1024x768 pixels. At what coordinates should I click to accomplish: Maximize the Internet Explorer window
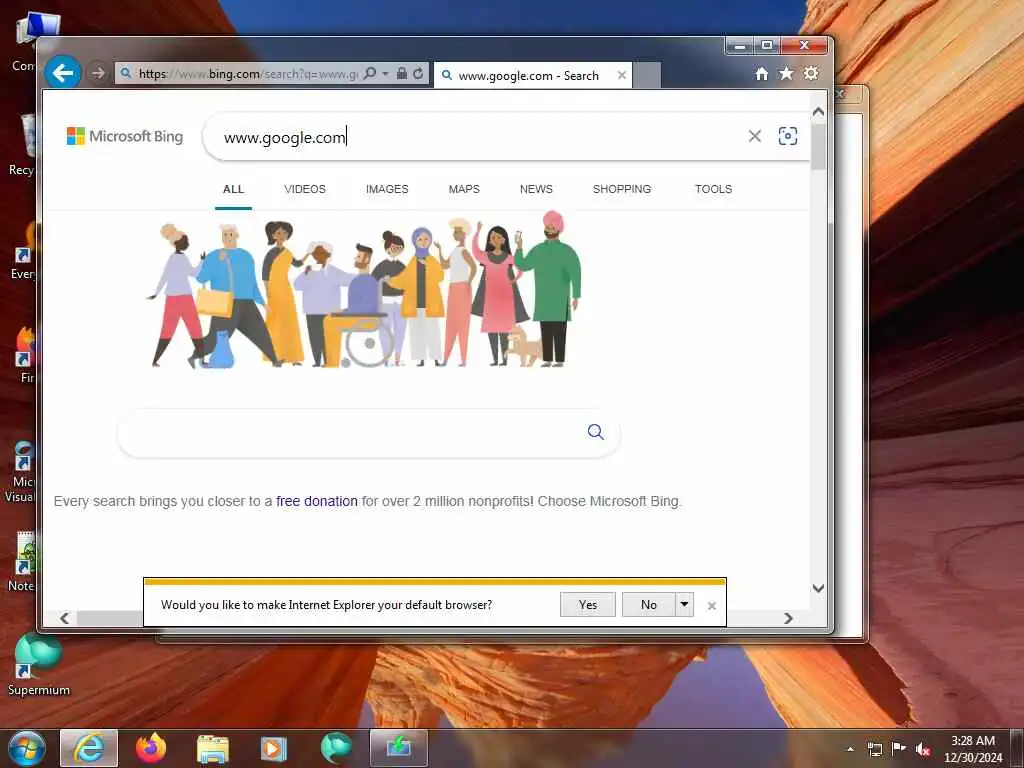coord(767,46)
